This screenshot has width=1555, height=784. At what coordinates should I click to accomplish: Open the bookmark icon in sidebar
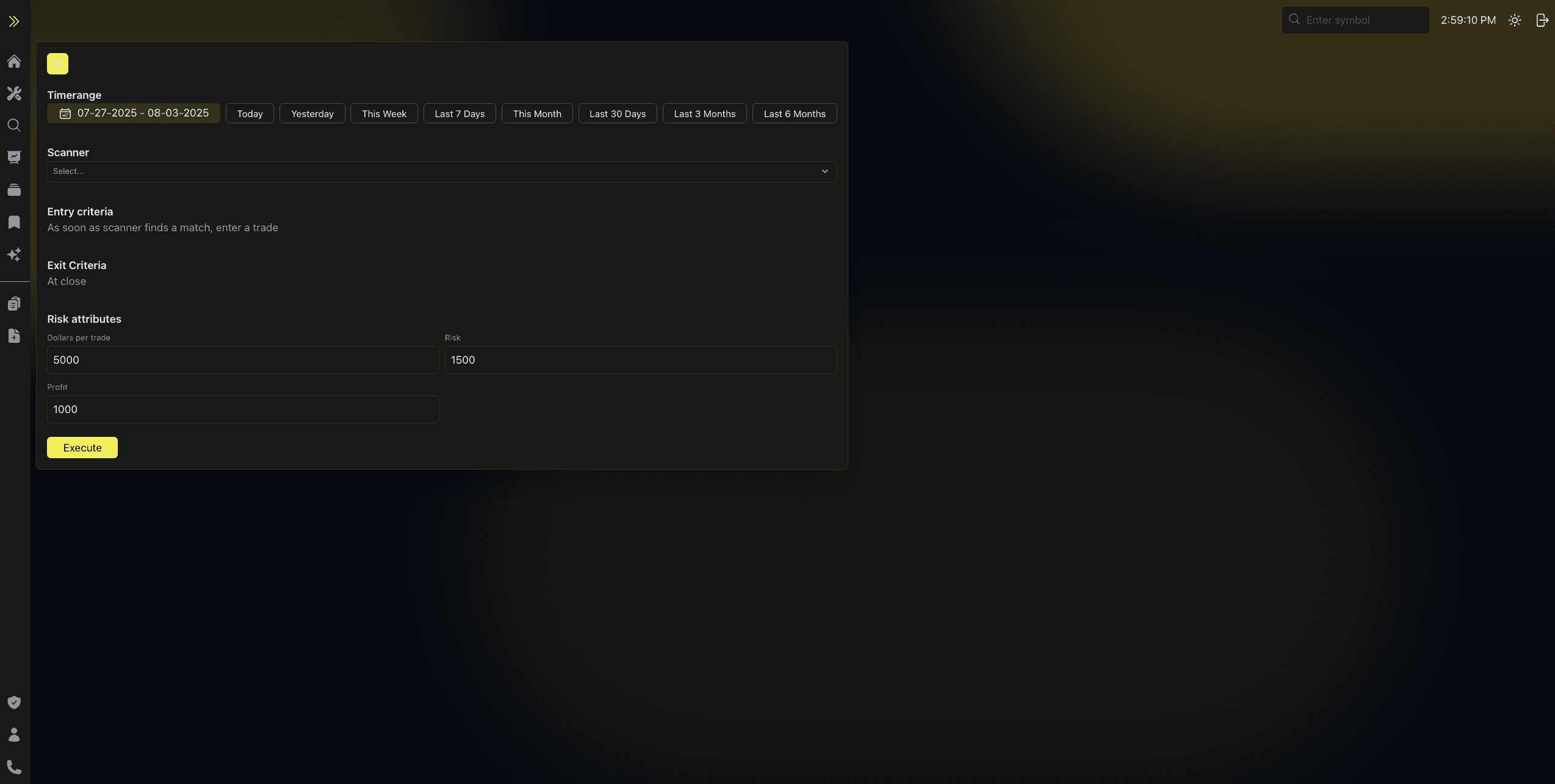point(14,222)
